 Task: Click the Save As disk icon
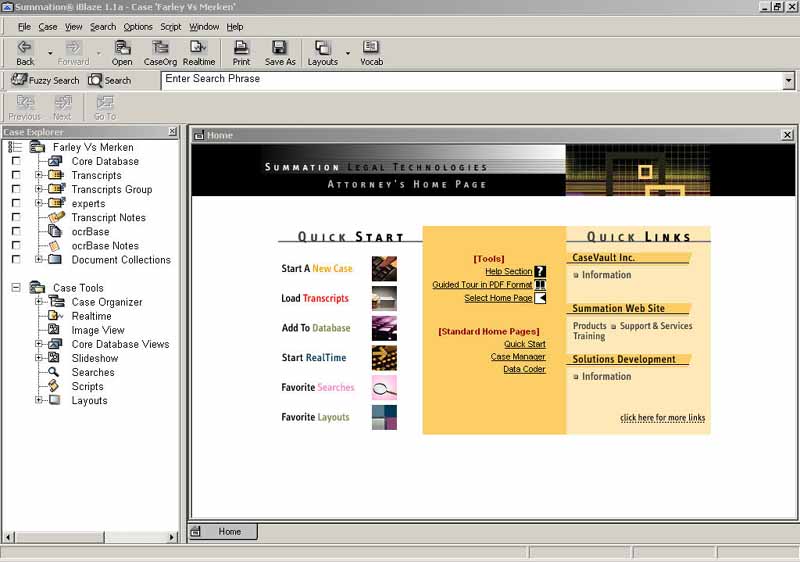(x=280, y=48)
